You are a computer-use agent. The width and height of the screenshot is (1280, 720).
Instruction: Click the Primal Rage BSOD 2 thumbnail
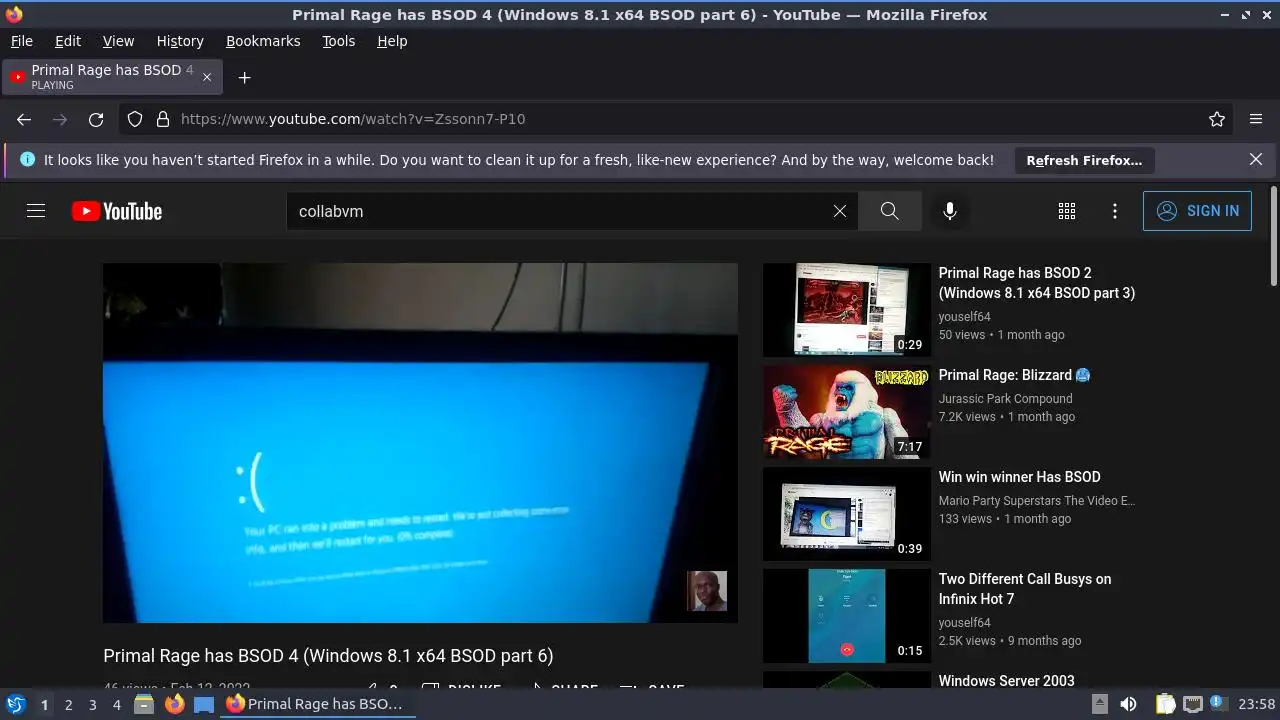pyautogui.click(x=847, y=310)
